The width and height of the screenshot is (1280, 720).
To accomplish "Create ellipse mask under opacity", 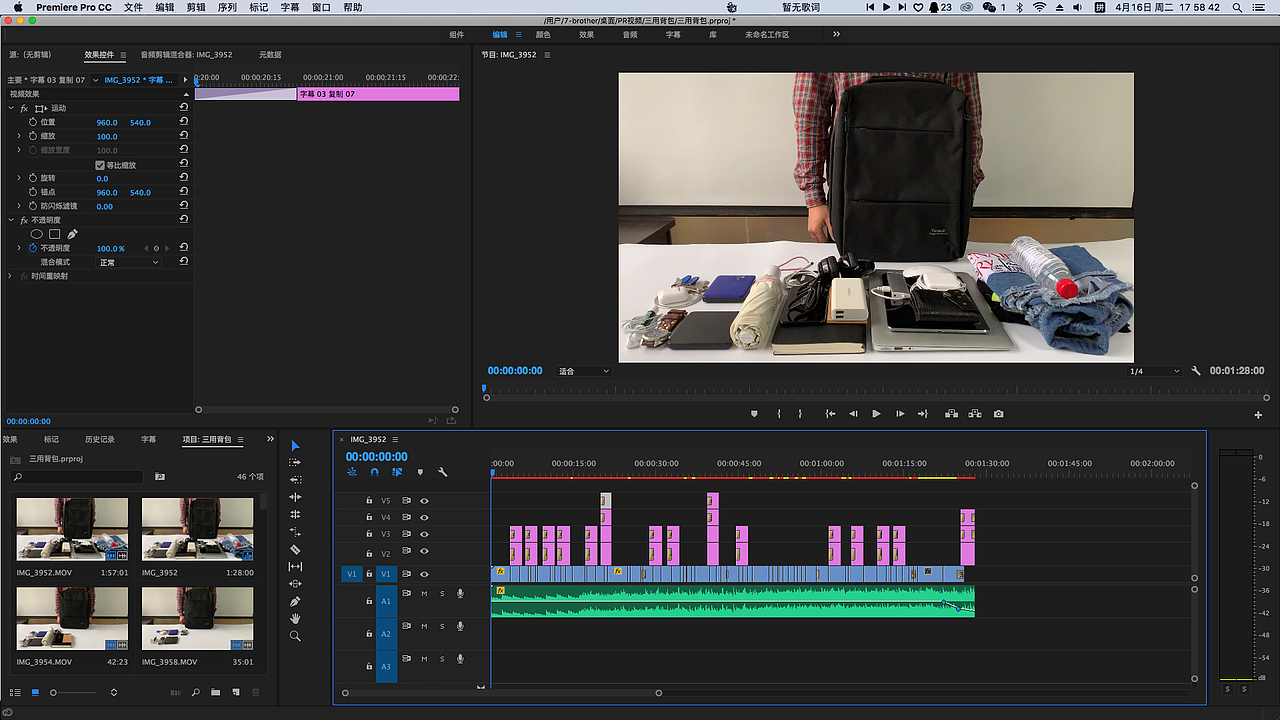I will 37,234.
